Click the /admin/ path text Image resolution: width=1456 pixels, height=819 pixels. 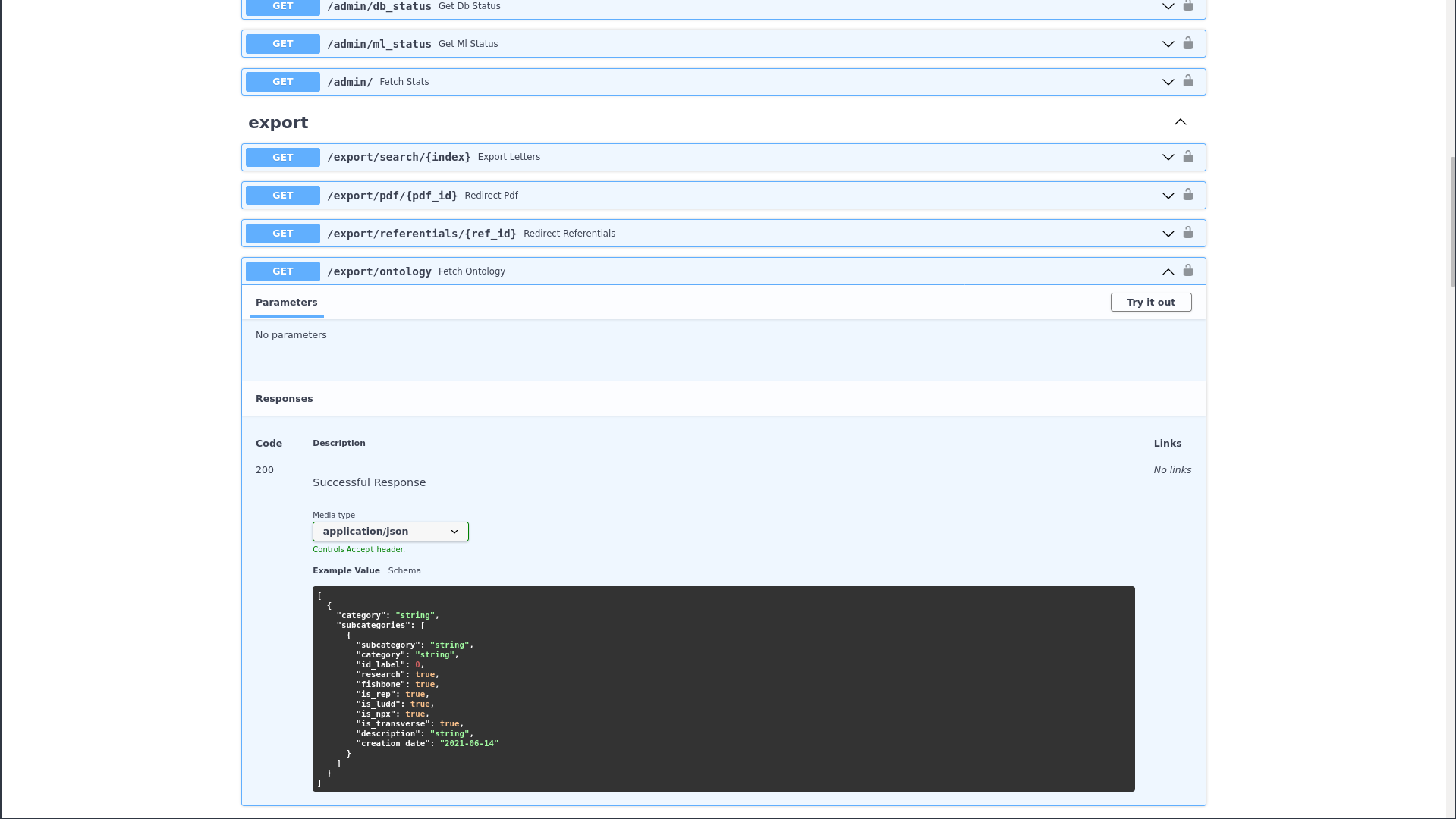point(350,82)
